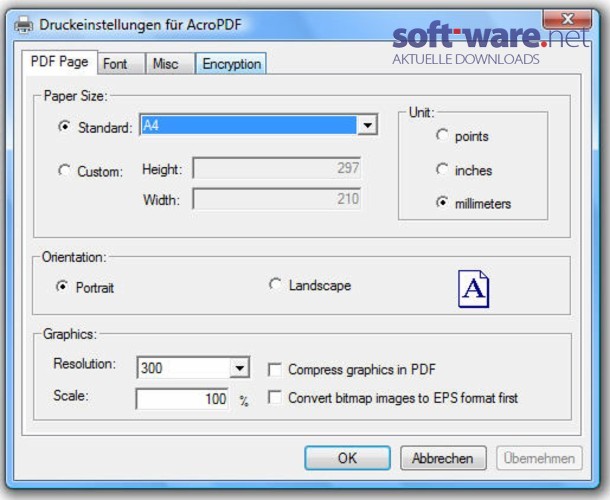Switch to the PDF Page tab
The height and width of the screenshot is (500, 610).
click(59, 62)
